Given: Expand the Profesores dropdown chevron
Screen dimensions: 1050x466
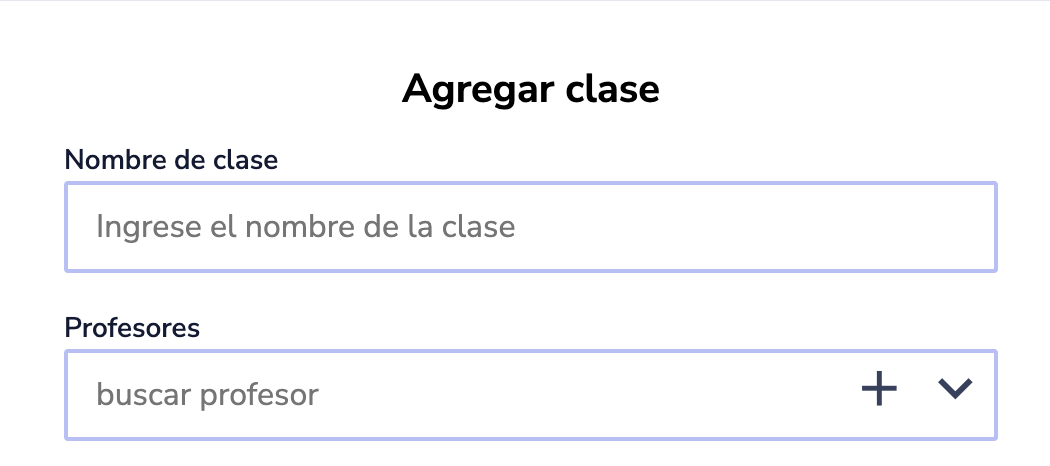Looking at the screenshot, I should click(955, 389).
